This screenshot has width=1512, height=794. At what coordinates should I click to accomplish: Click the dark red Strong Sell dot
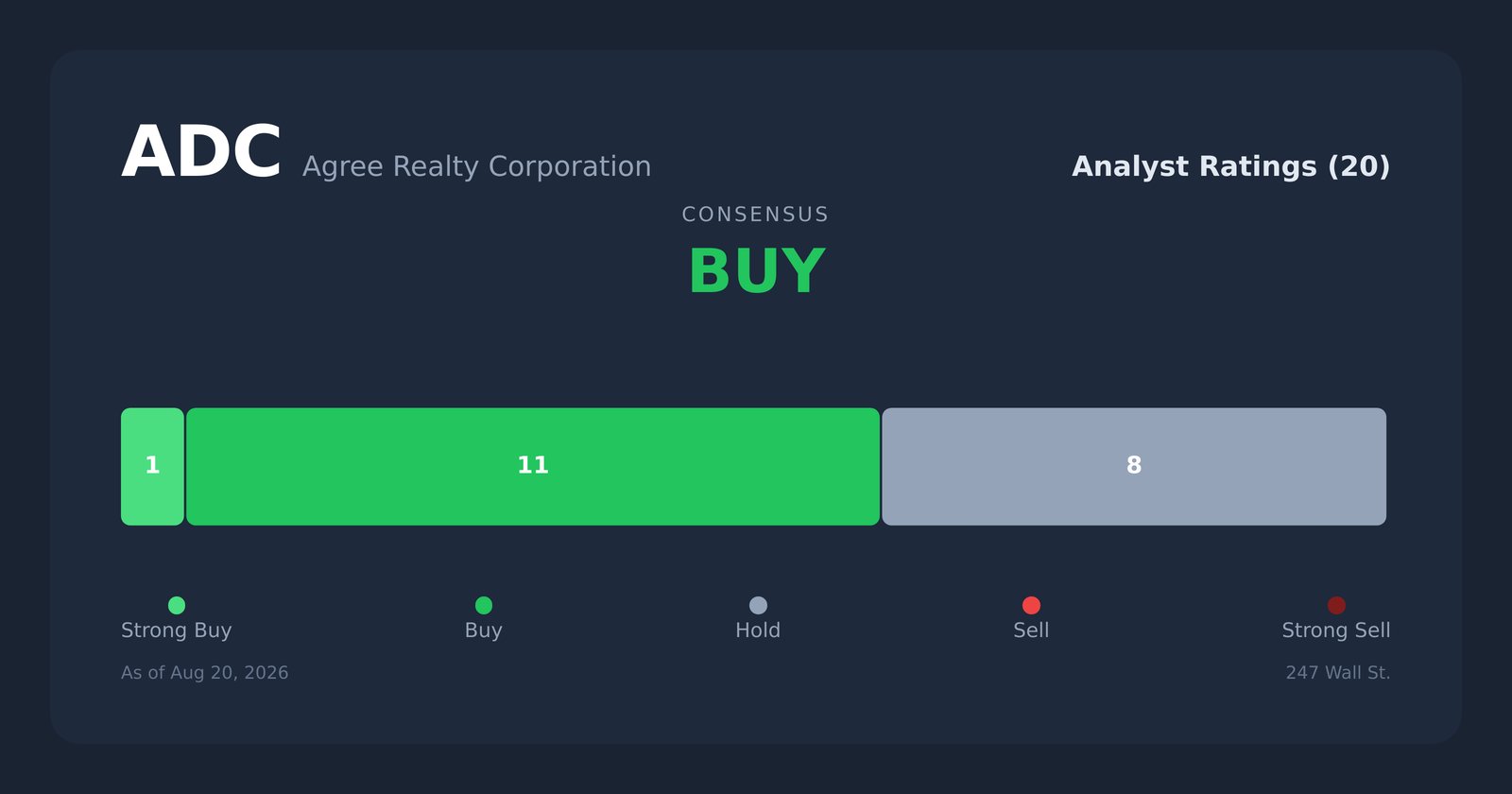1336,605
